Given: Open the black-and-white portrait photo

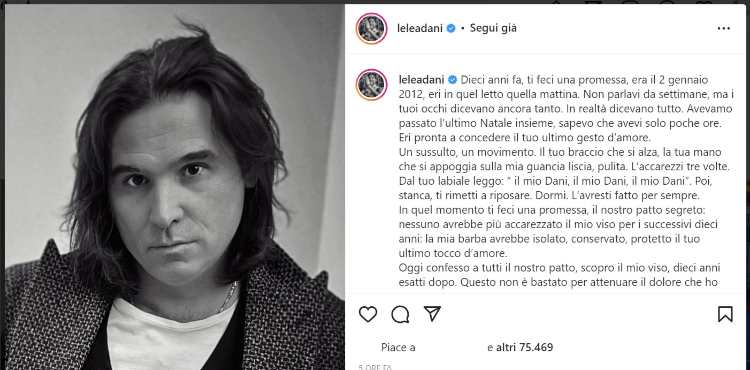Looking at the screenshot, I should [x=175, y=187].
